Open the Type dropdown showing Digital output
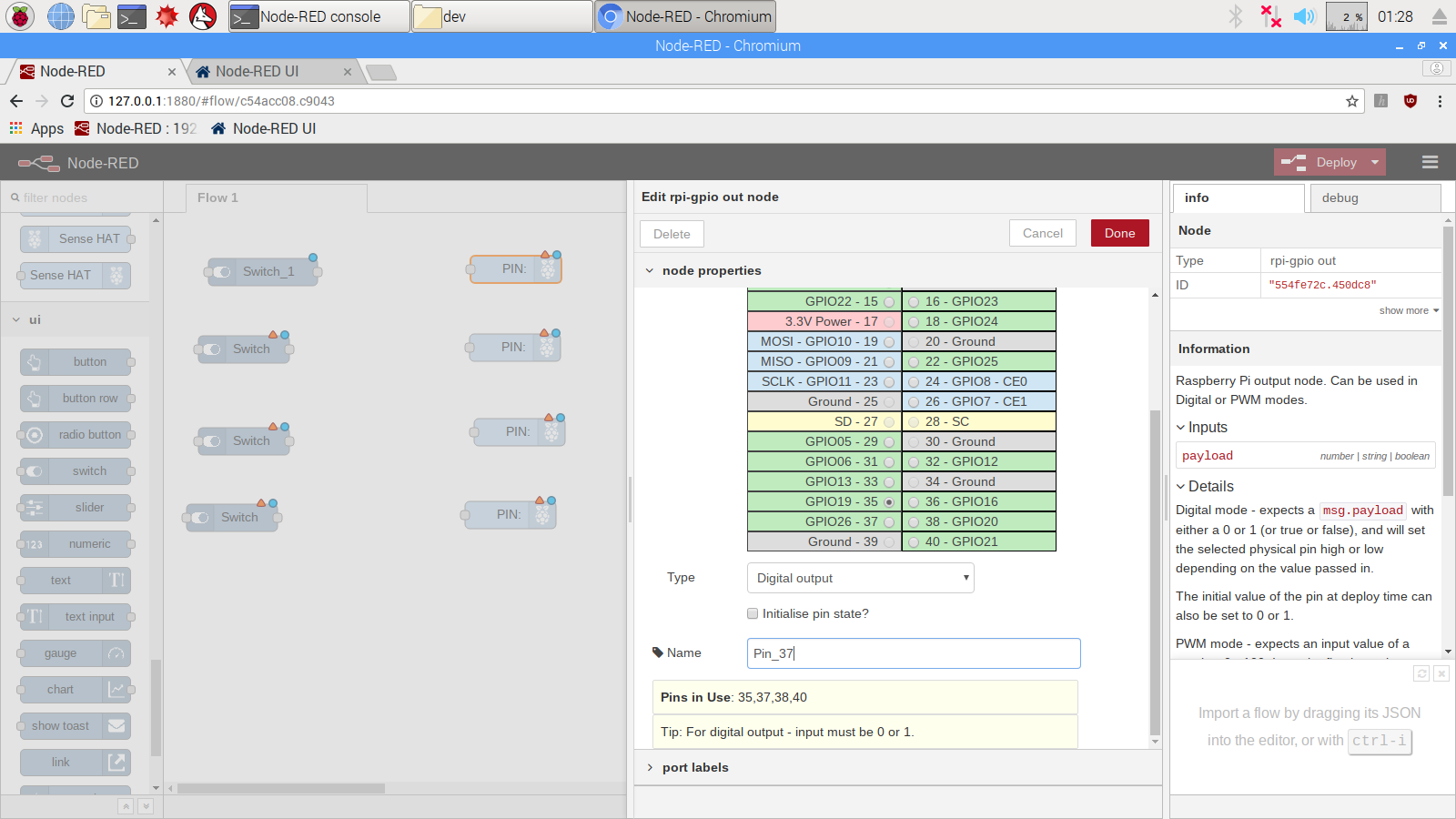 860,578
